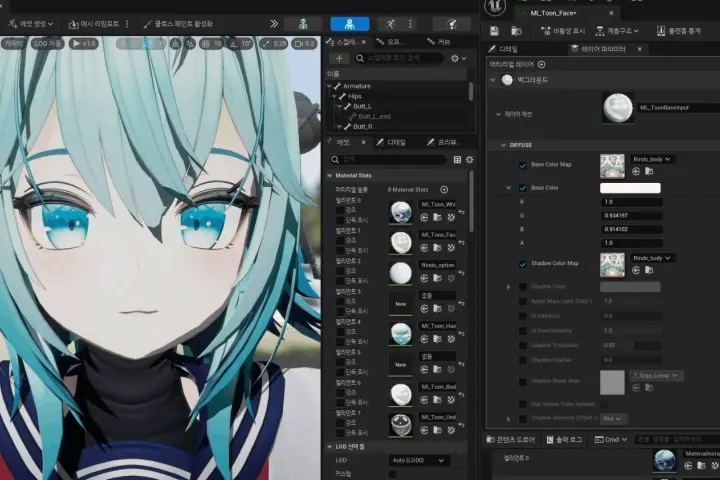Browse to MI_Toon_Whi asset in Content Browser
Viewport: 720px width, 480px height.
(x=437, y=217)
